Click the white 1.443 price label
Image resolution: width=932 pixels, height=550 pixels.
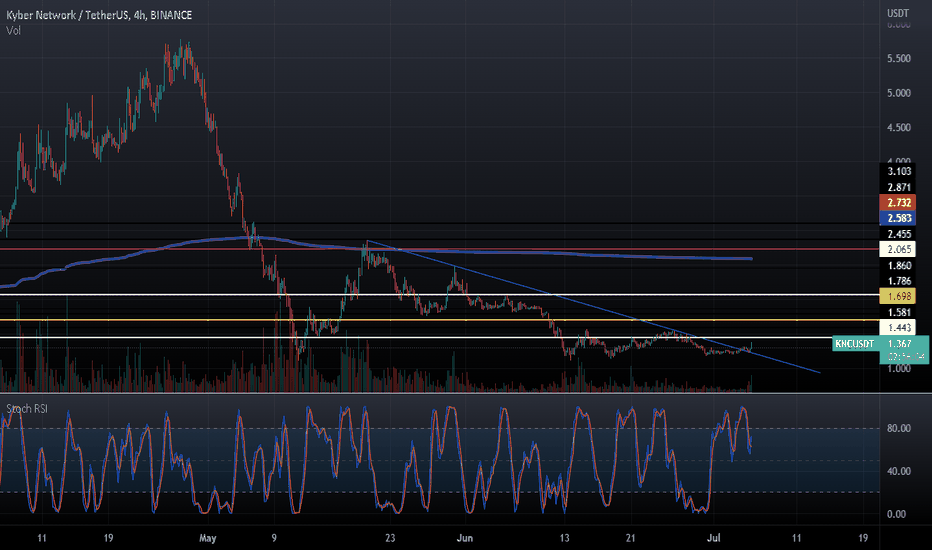tap(898, 328)
